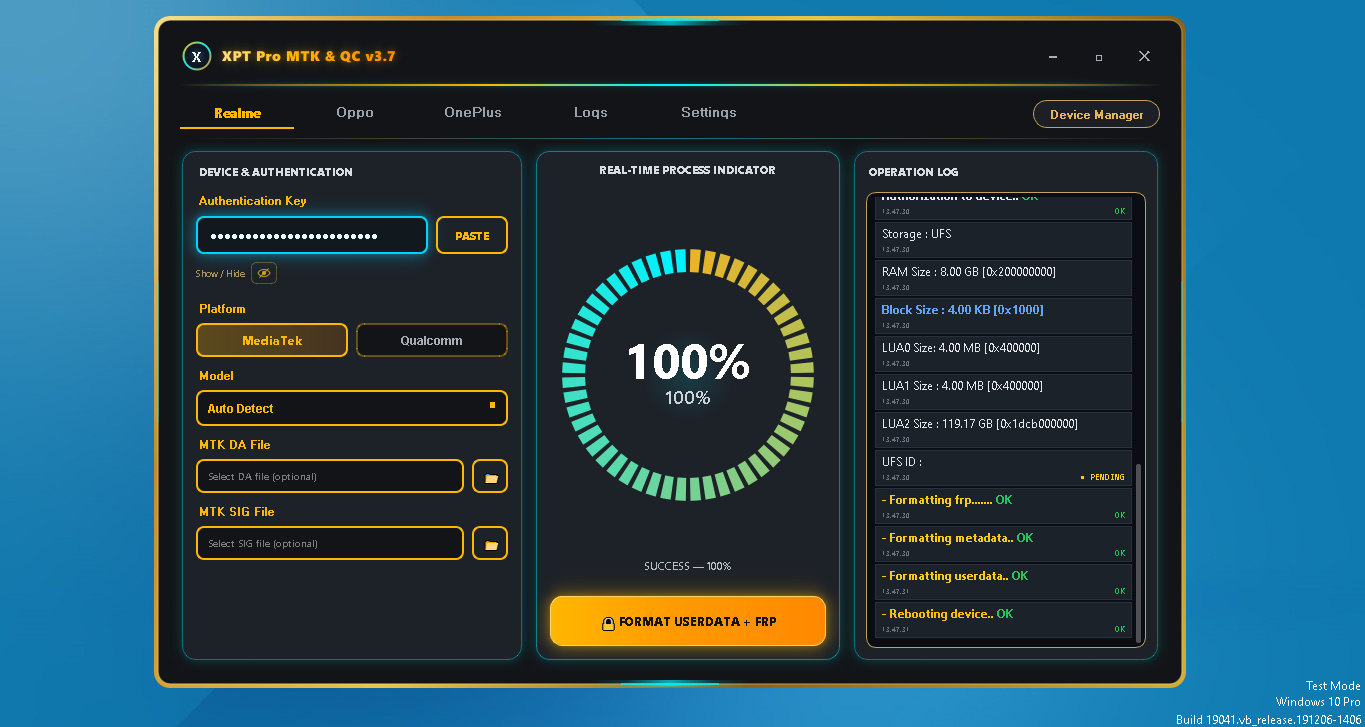Minimize the XPT Pro window
1365x727 pixels.
[1052, 57]
